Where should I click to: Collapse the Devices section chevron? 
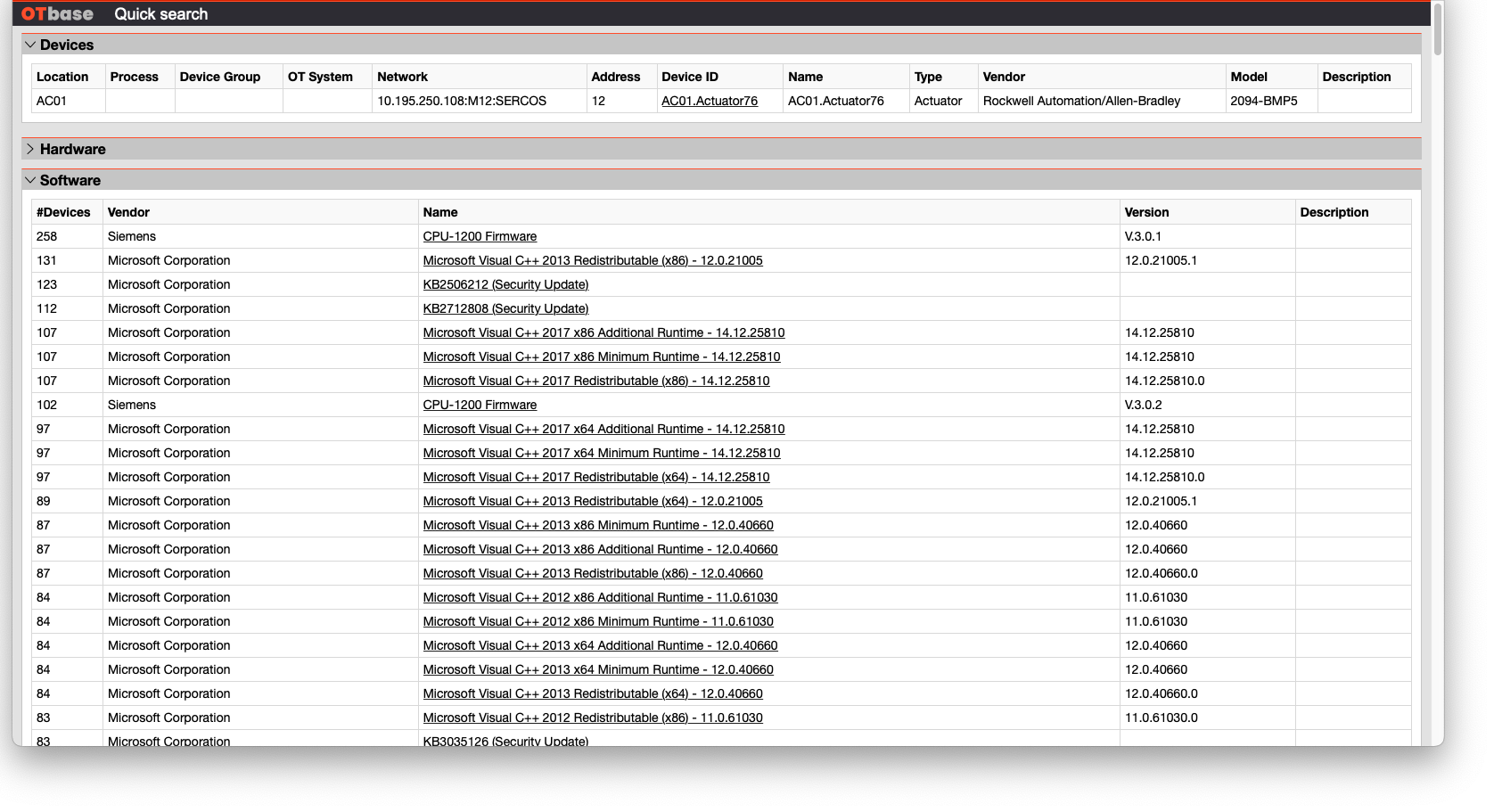click(30, 45)
